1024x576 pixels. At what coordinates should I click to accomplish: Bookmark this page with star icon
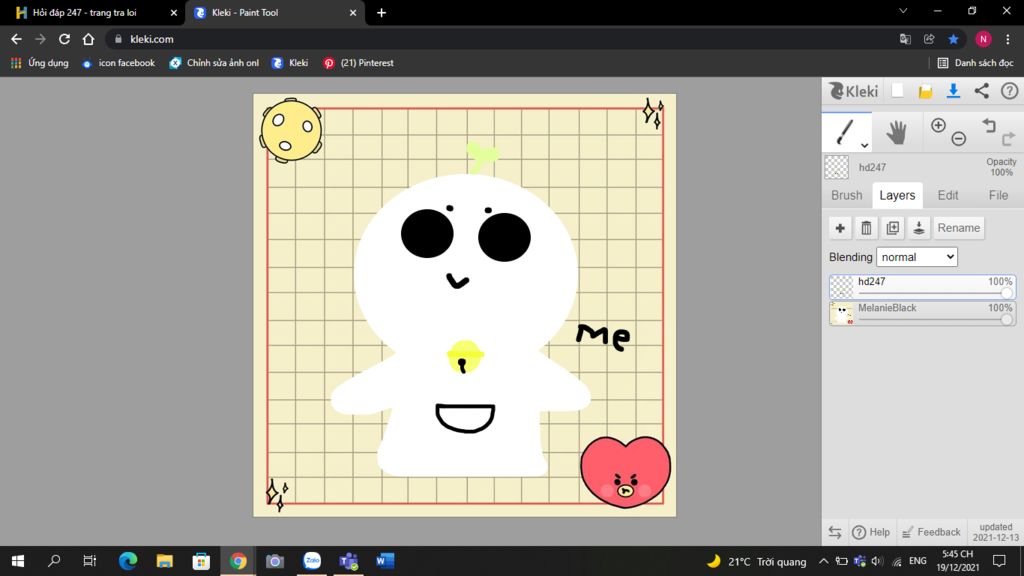(953, 39)
